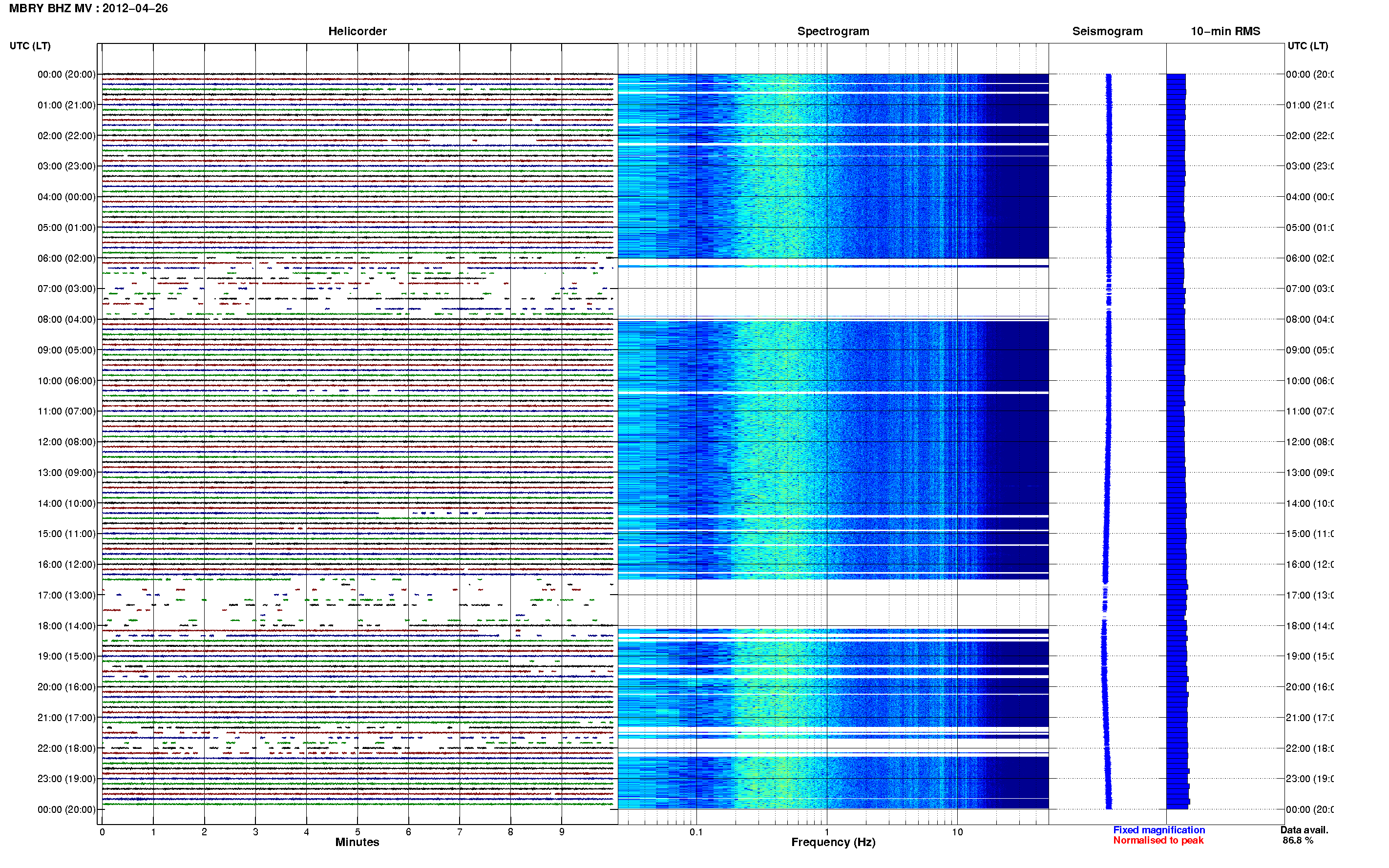Select the '86.8 %' data availability value

point(1298,841)
